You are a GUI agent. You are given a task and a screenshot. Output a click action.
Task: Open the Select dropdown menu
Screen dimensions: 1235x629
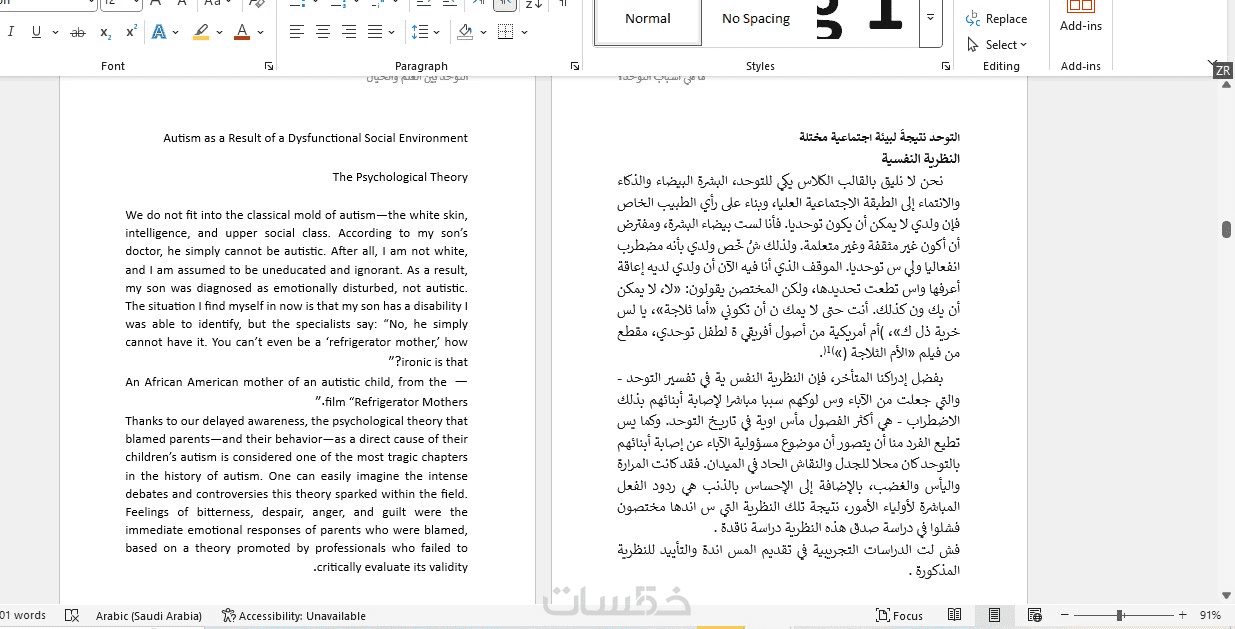[997, 44]
